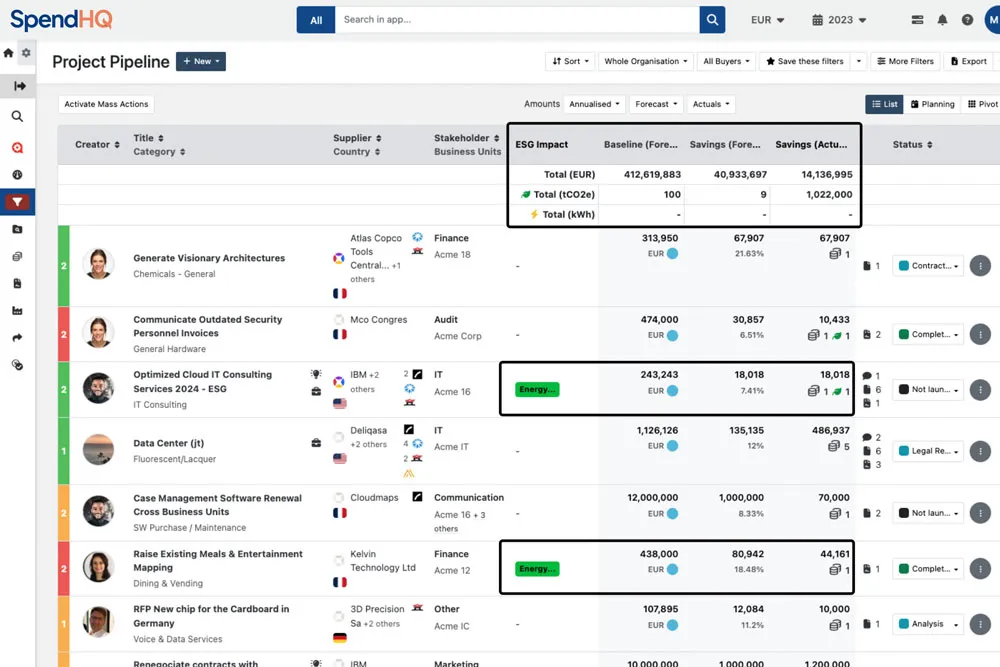Open the Pivot tab
Screen dimensions: 1000x667
tap(981, 104)
